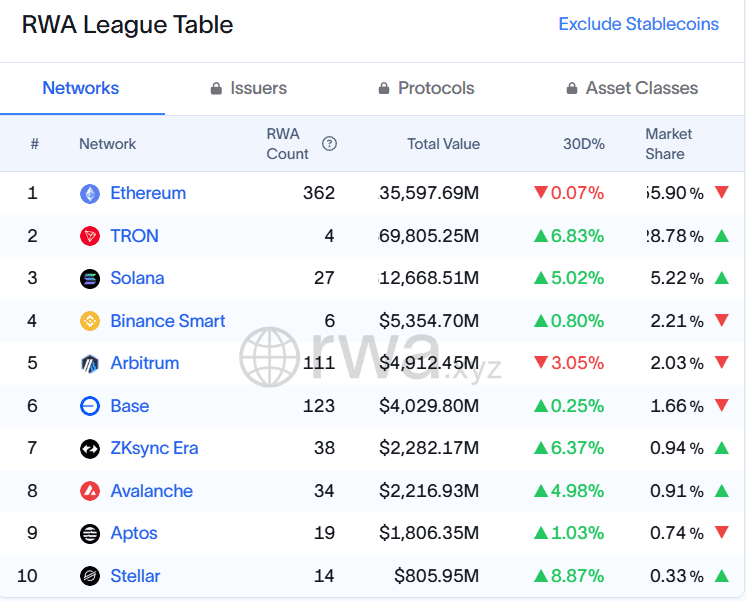Click Avalanche's market share 0.91%

click(677, 491)
